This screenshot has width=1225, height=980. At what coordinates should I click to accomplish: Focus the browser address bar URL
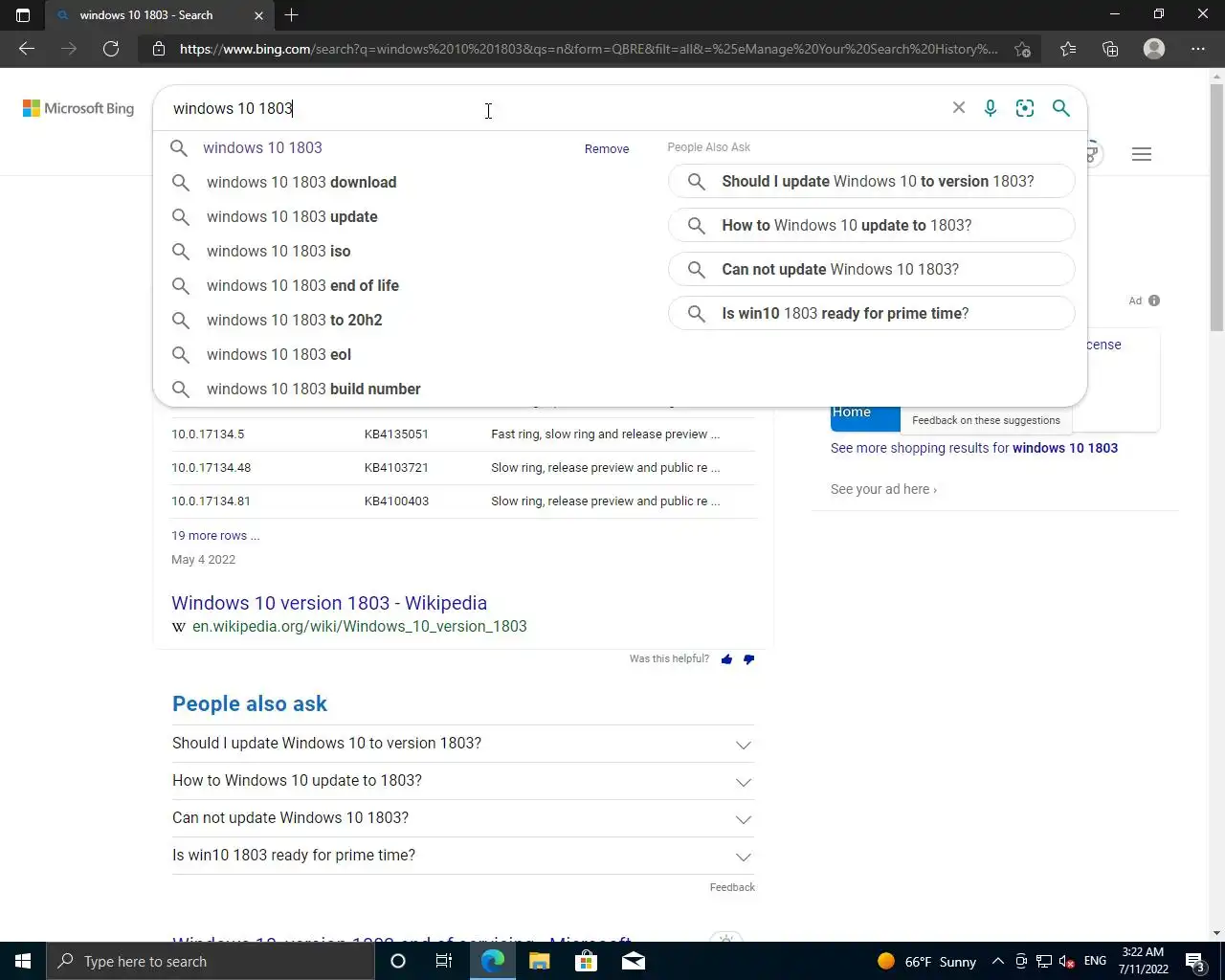(x=589, y=49)
